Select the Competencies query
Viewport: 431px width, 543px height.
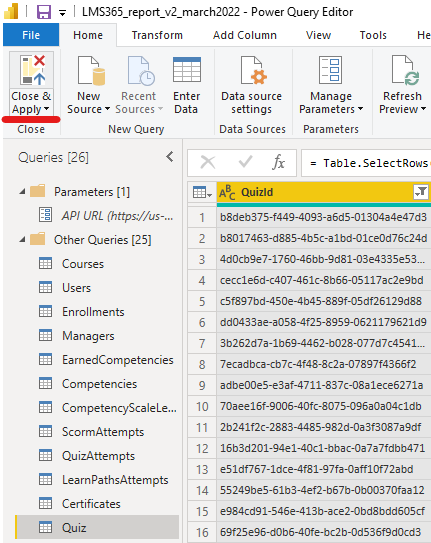(x=100, y=384)
